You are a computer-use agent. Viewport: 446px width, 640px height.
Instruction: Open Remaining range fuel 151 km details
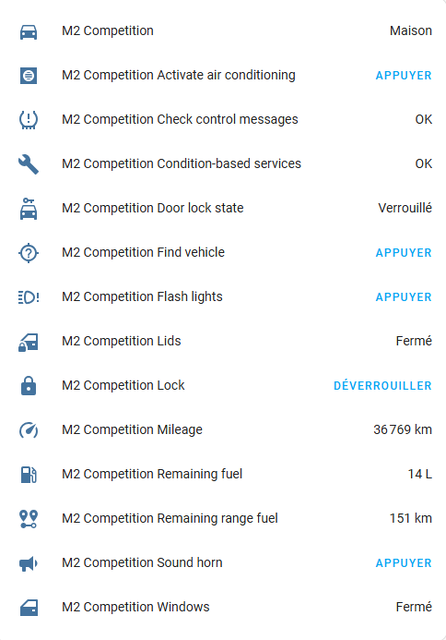(225, 518)
